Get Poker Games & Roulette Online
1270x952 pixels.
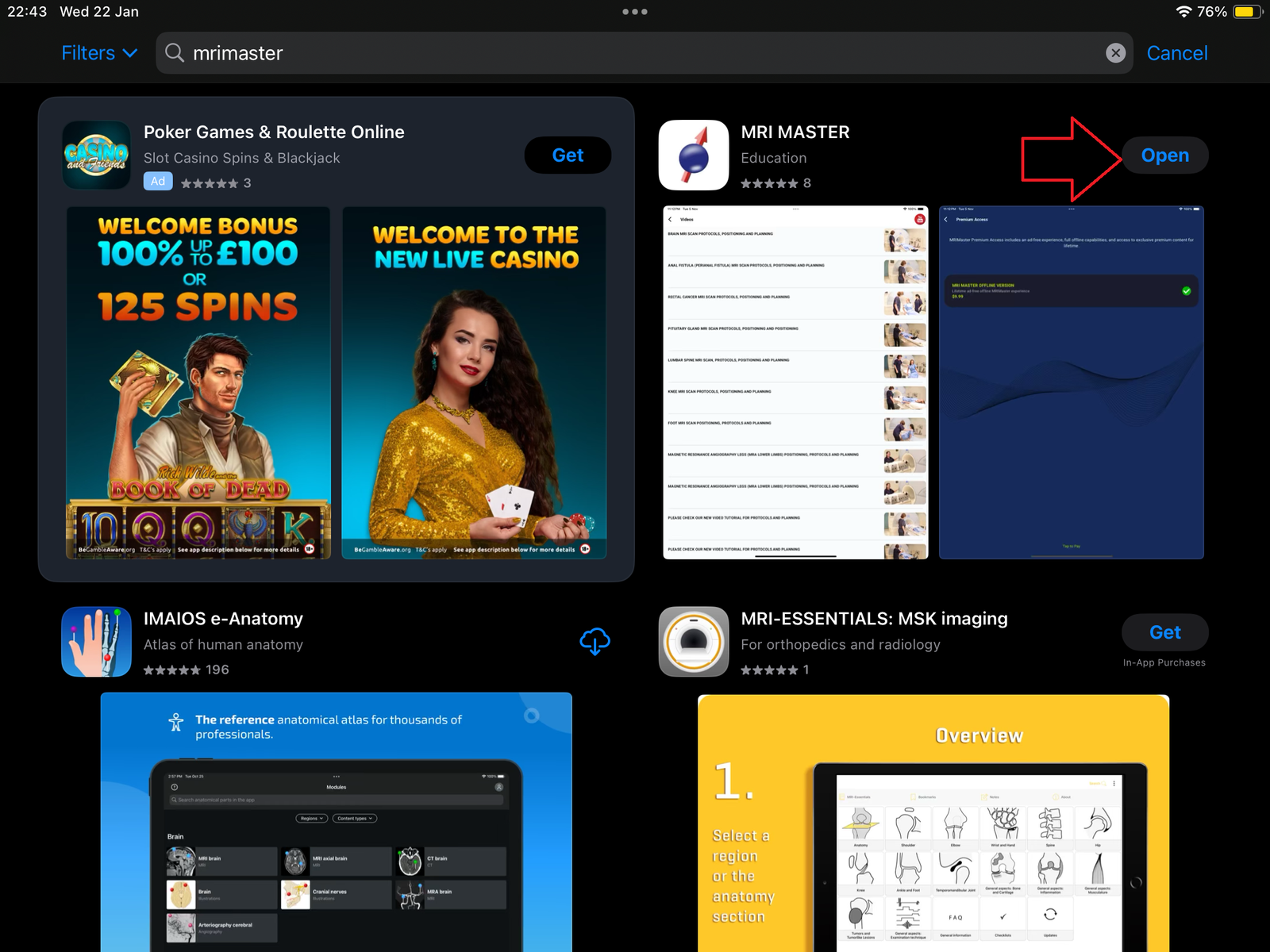pos(568,155)
